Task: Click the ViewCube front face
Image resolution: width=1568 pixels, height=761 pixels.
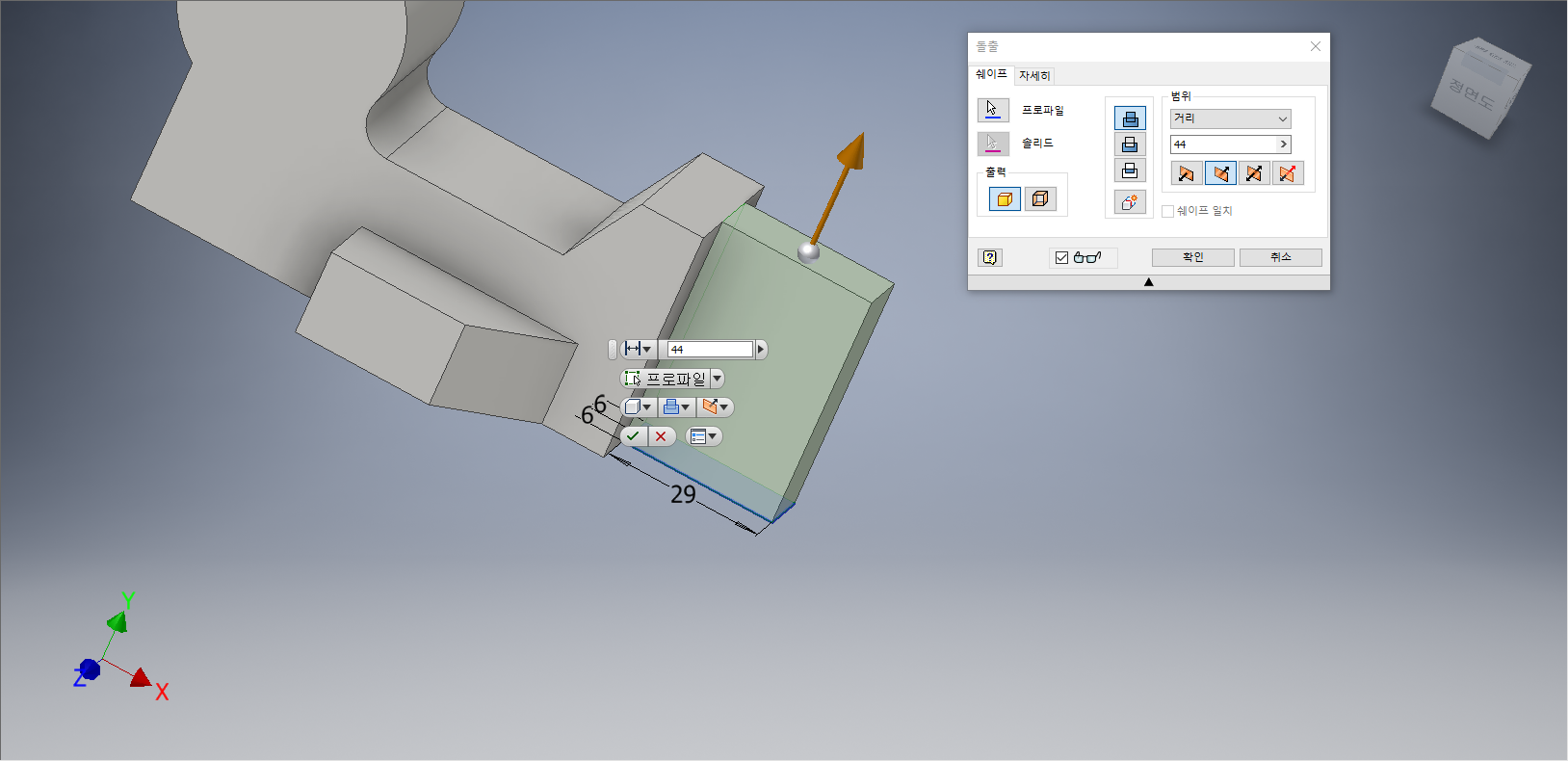Action: click(1470, 95)
